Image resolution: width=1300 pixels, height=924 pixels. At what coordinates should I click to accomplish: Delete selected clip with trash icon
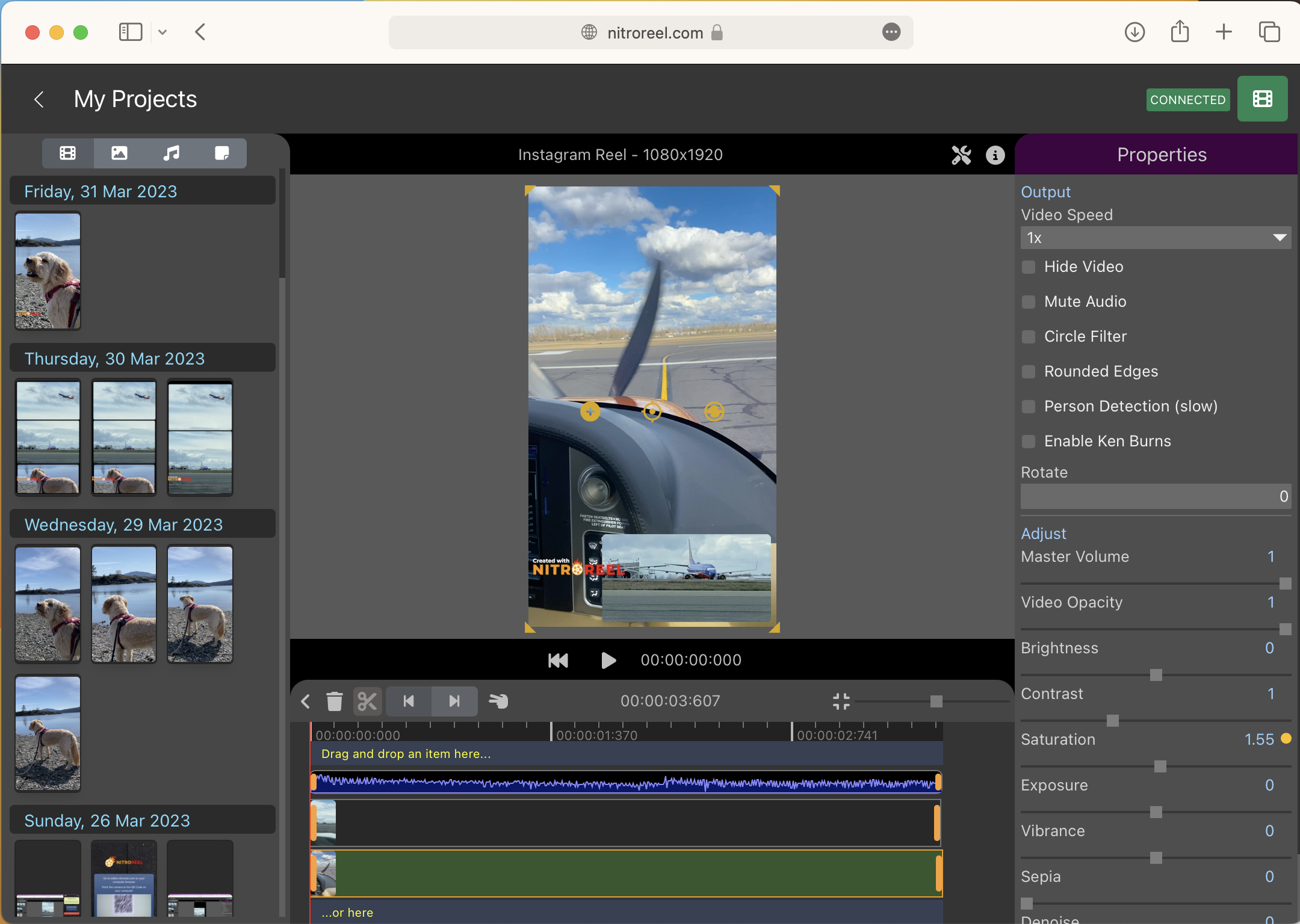click(335, 701)
